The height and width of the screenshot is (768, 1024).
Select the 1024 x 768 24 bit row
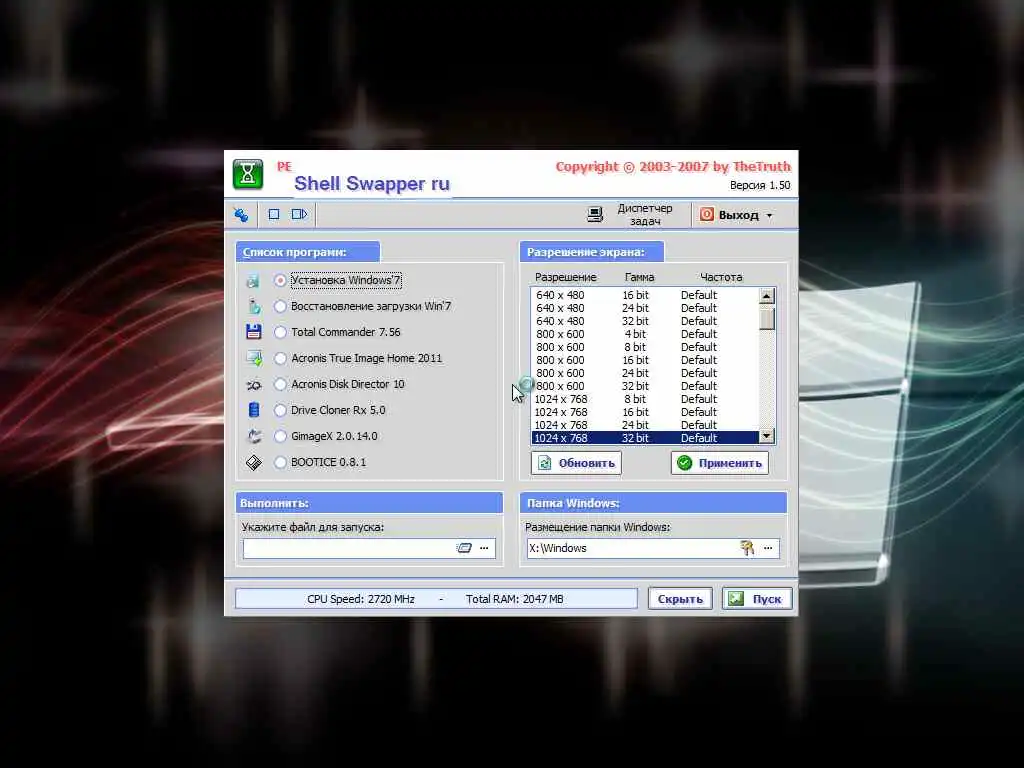(645, 425)
